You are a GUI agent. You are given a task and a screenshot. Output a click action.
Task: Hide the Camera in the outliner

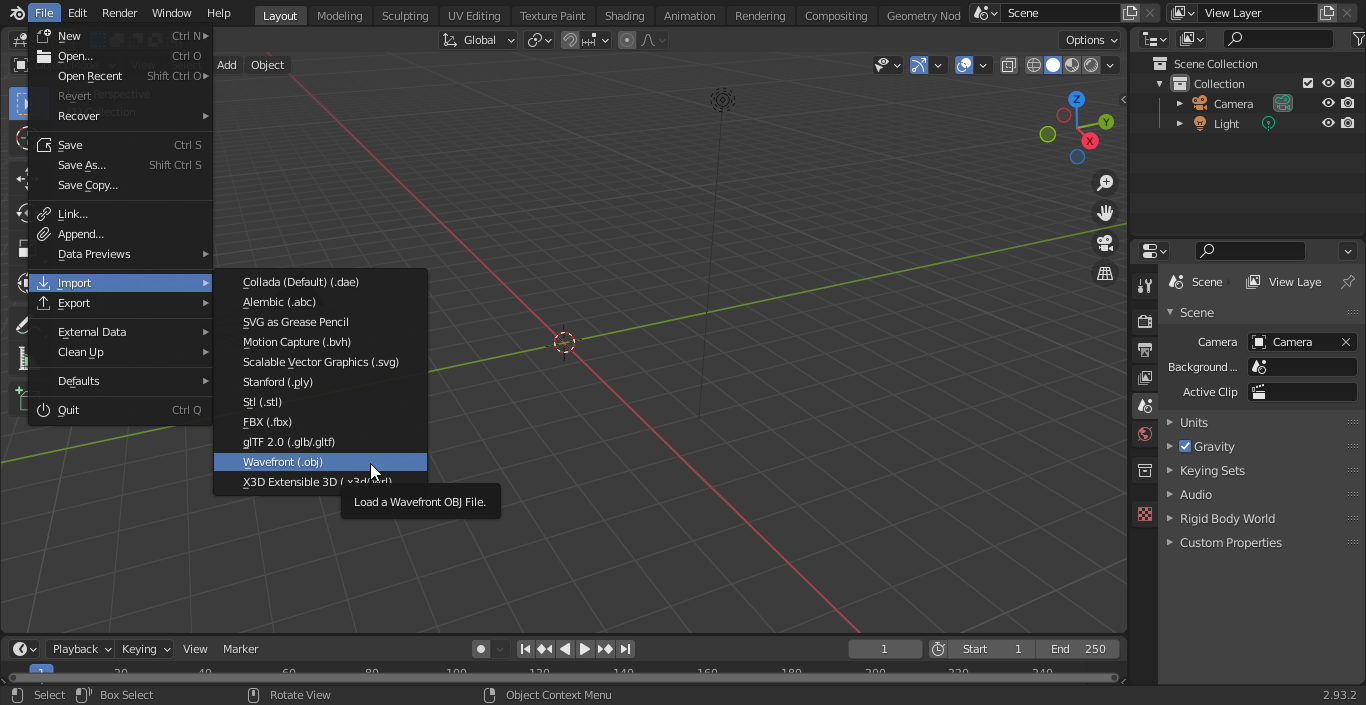[x=1328, y=104]
